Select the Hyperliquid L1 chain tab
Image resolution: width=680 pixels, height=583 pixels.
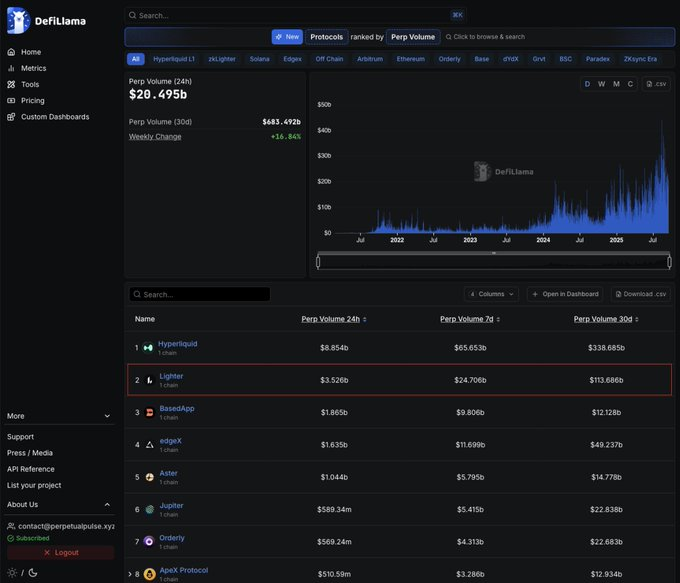[x=174, y=59]
